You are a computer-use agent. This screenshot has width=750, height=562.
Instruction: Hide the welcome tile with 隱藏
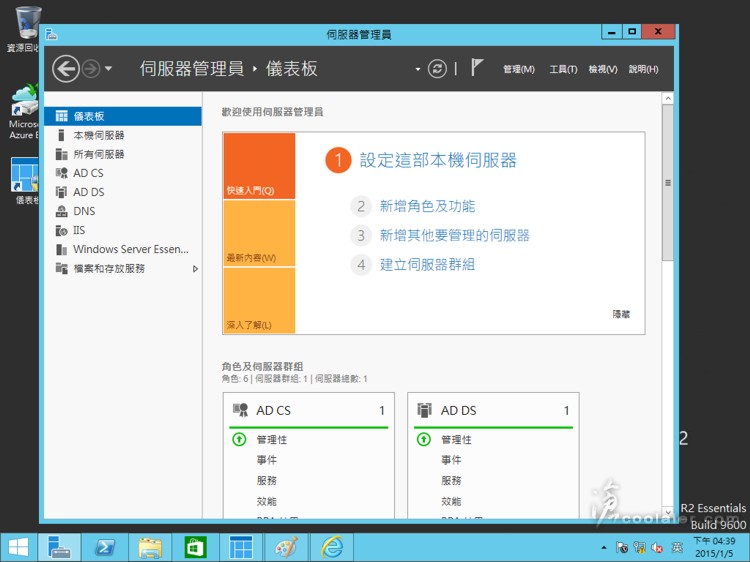pyautogui.click(x=621, y=314)
